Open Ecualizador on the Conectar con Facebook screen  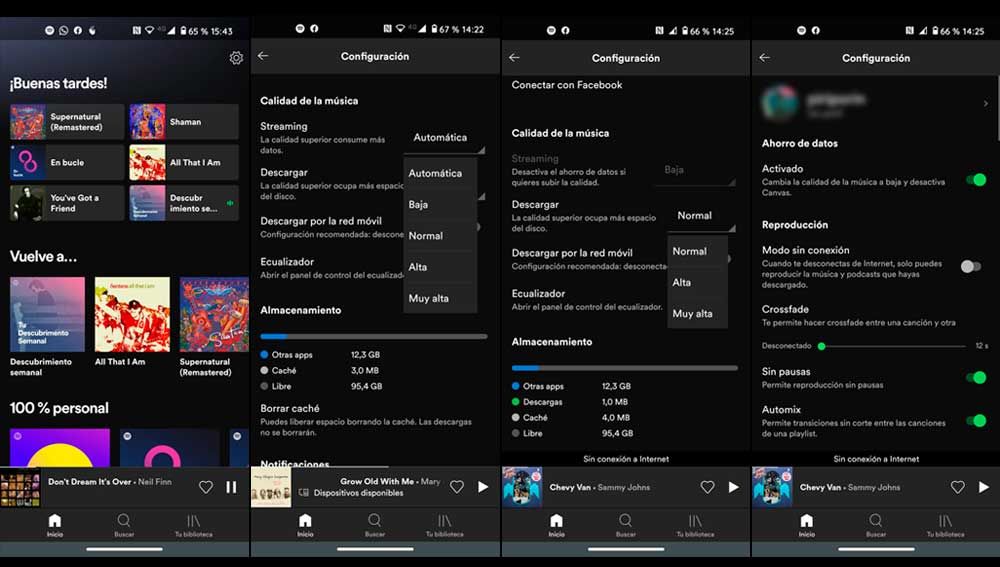(x=587, y=300)
